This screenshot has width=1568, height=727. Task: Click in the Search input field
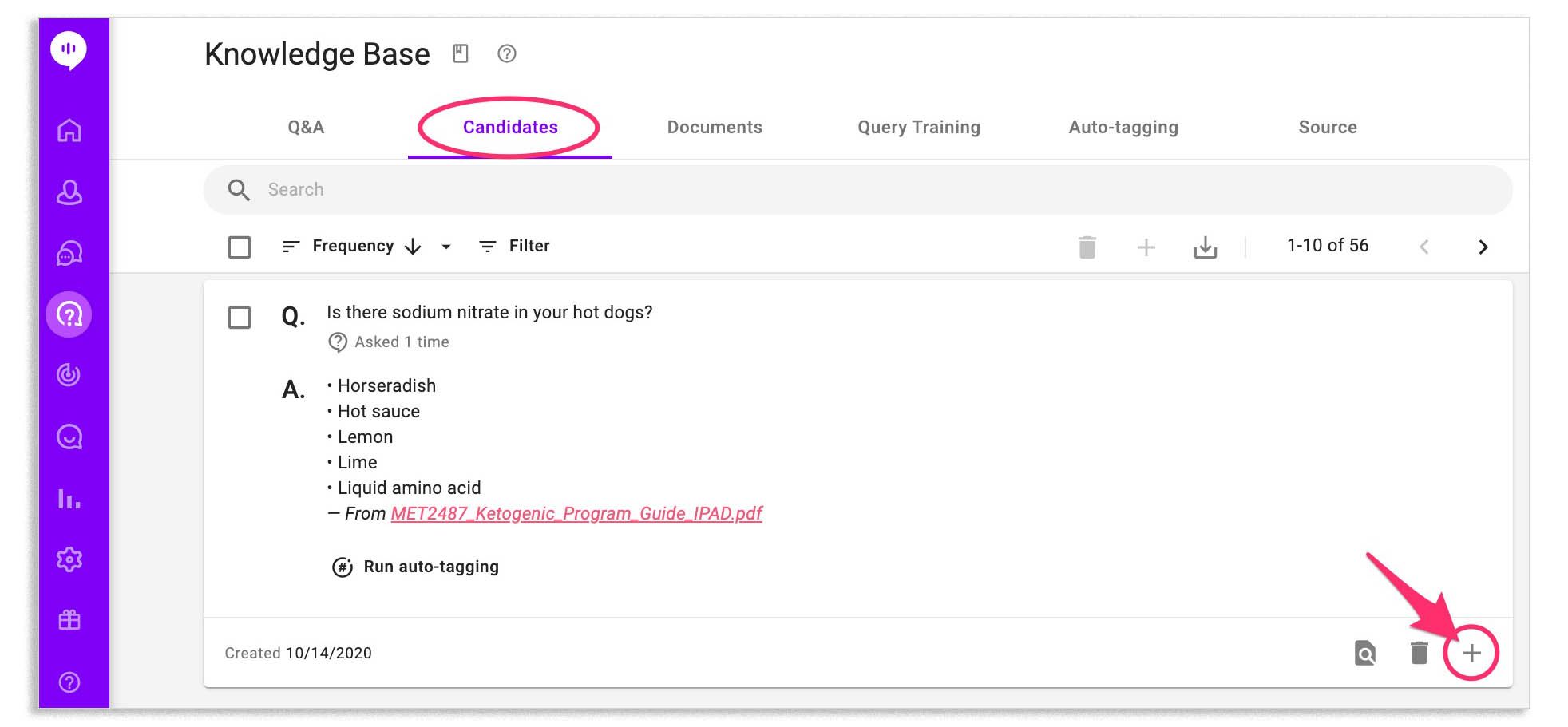pos(857,190)
